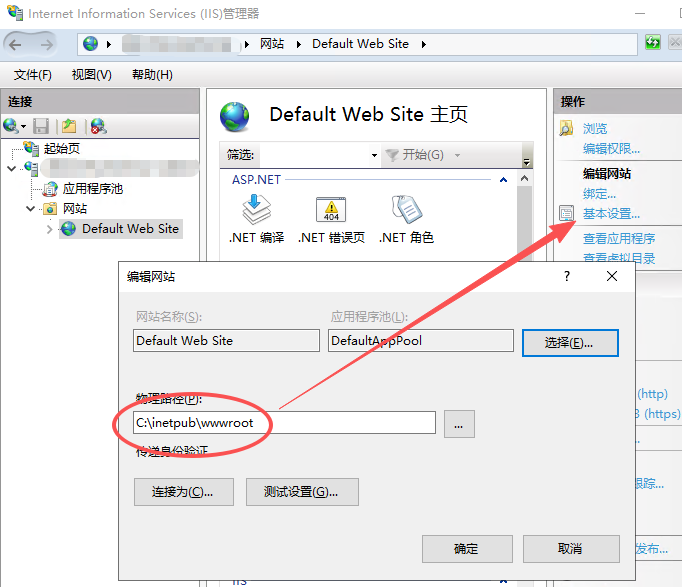682x587 pixels.
Task: Click the Forward navigation arrow
Action: [x=47, y=44]
